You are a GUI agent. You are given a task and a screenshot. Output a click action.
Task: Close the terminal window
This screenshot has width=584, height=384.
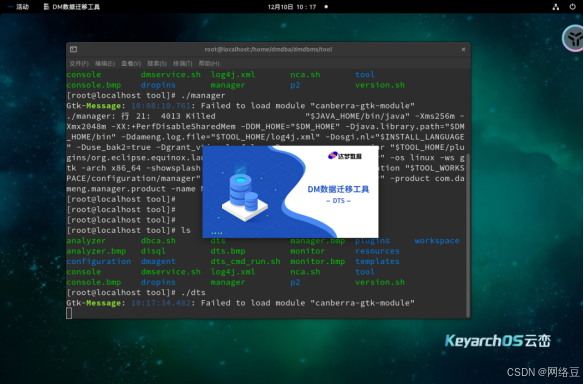click(463, 49)
